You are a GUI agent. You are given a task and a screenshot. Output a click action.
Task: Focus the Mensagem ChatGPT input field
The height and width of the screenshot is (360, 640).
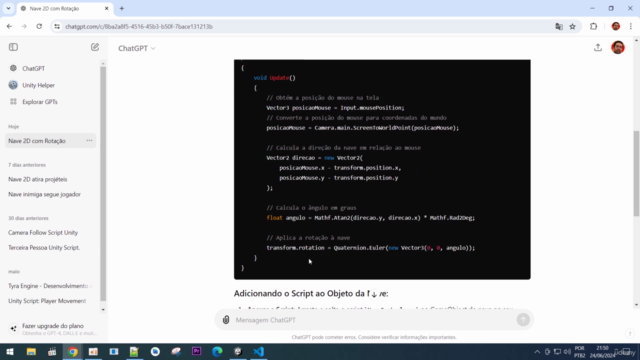(x=374, y=320)
